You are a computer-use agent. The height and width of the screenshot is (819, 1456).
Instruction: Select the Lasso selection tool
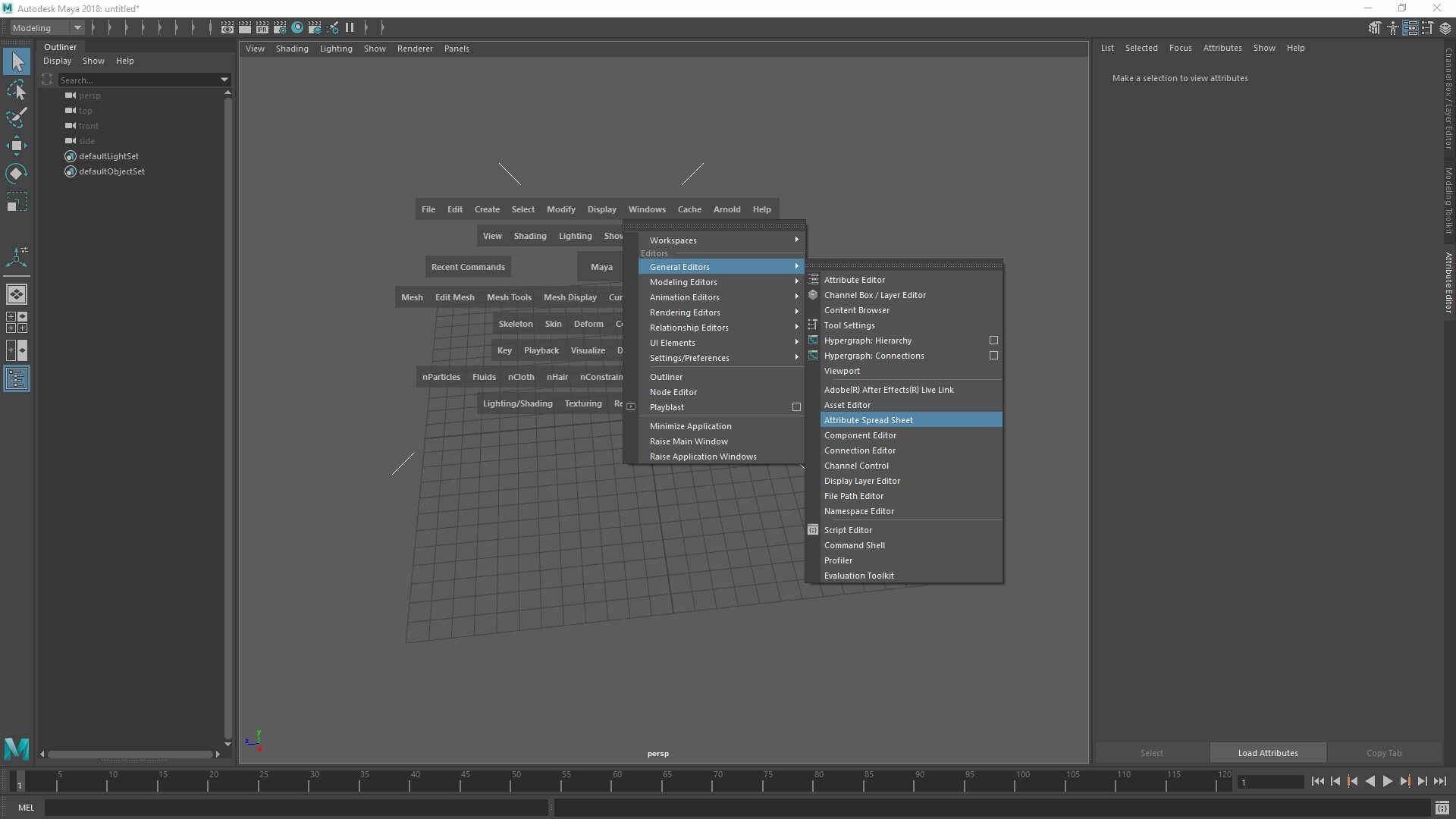17,90
